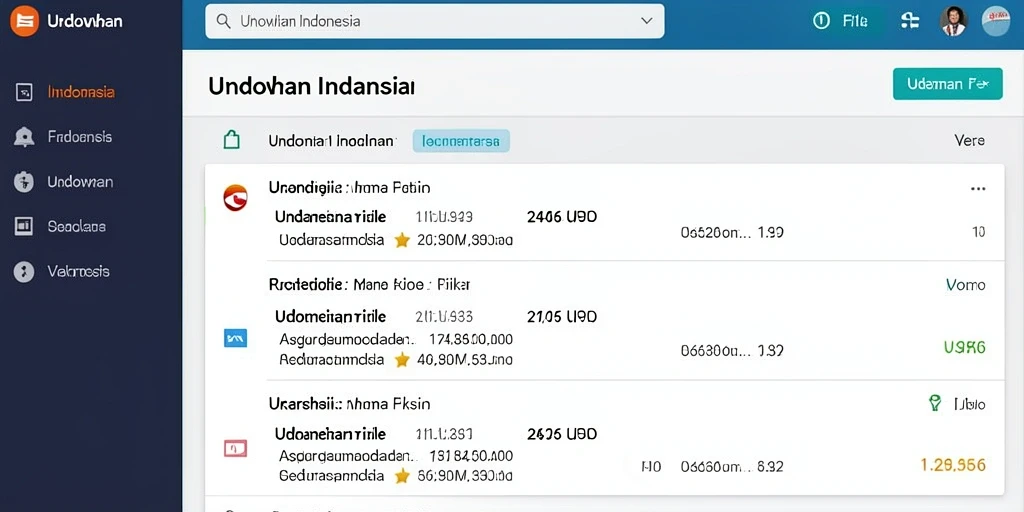Screen dimensions: 1024x512
Task: Open the user profile photo avatar
Action: pos(953,21)
